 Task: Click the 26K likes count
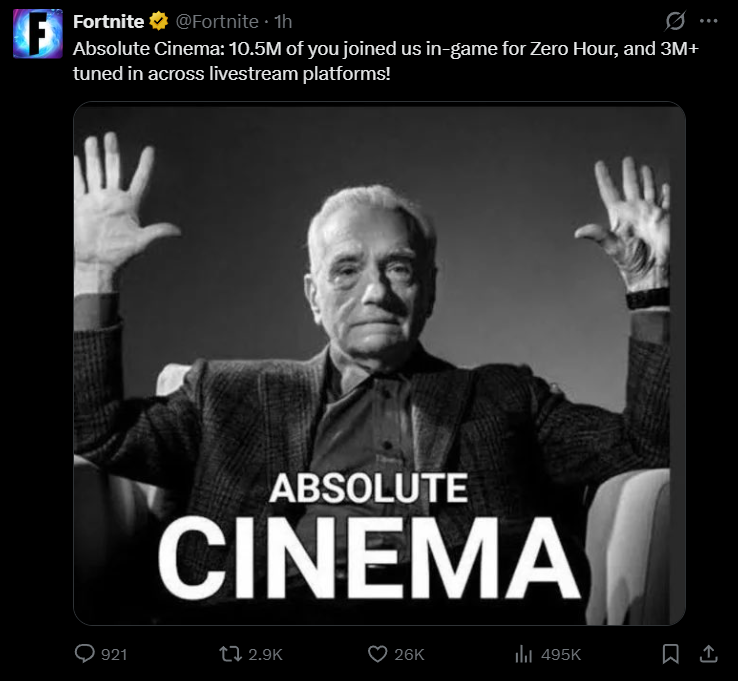409,654
